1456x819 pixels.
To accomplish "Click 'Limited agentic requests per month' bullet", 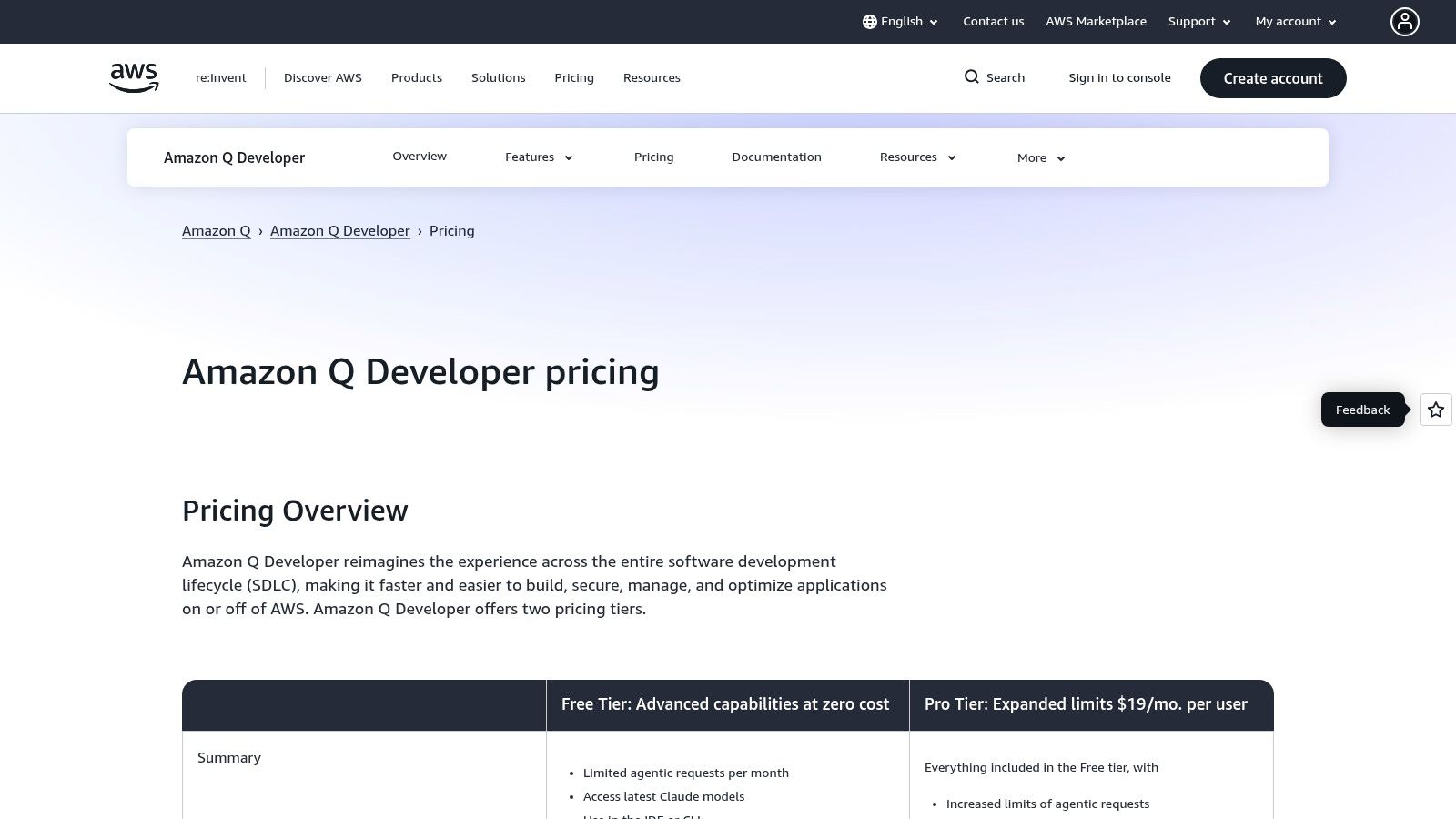I will tap(686, 773).
